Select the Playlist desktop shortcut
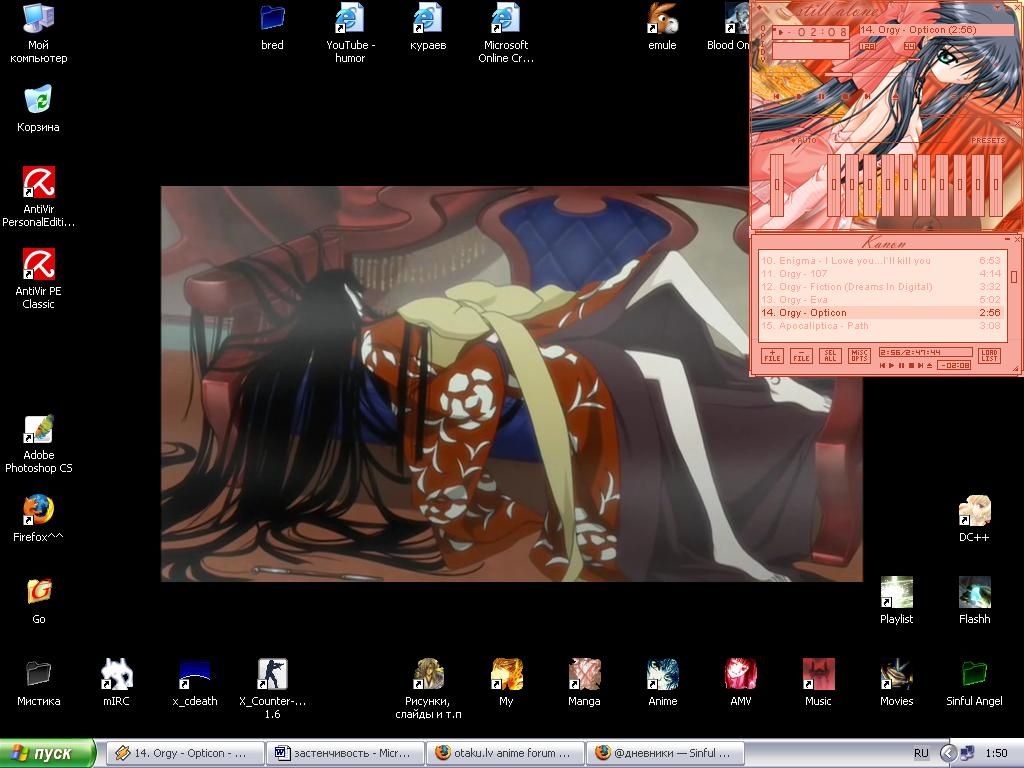Viewport: 1024px width, 768px height. [896, 601]
